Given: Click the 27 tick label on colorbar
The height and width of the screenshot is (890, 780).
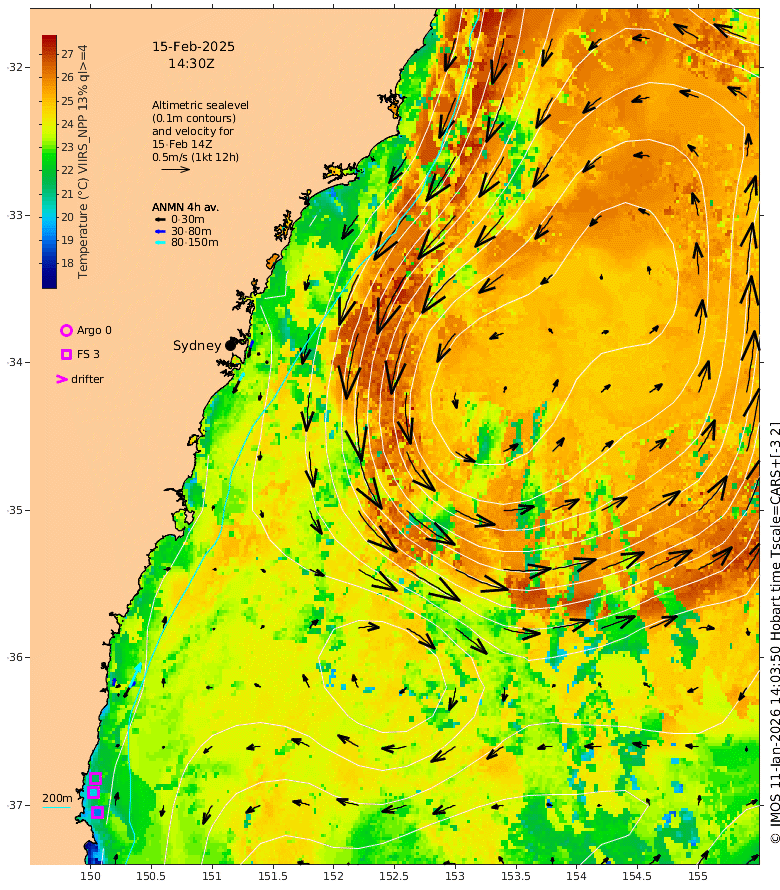Looking at the screenshot, I should coord(68,54).
